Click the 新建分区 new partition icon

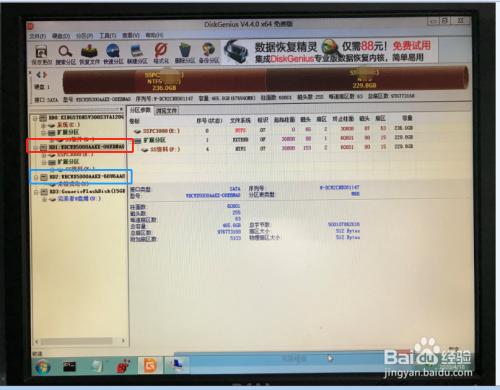[137, 54]
